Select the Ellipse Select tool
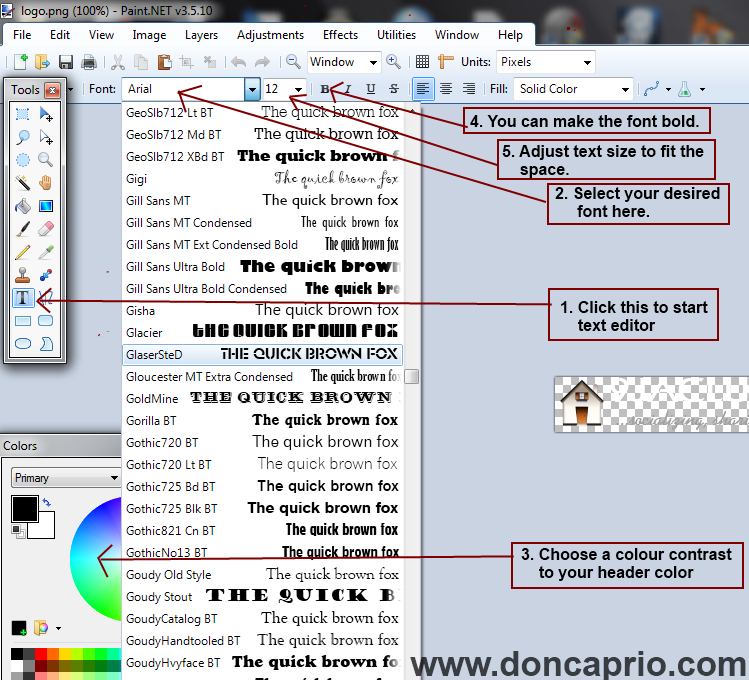The image size is (749, 680). [22, 159]
